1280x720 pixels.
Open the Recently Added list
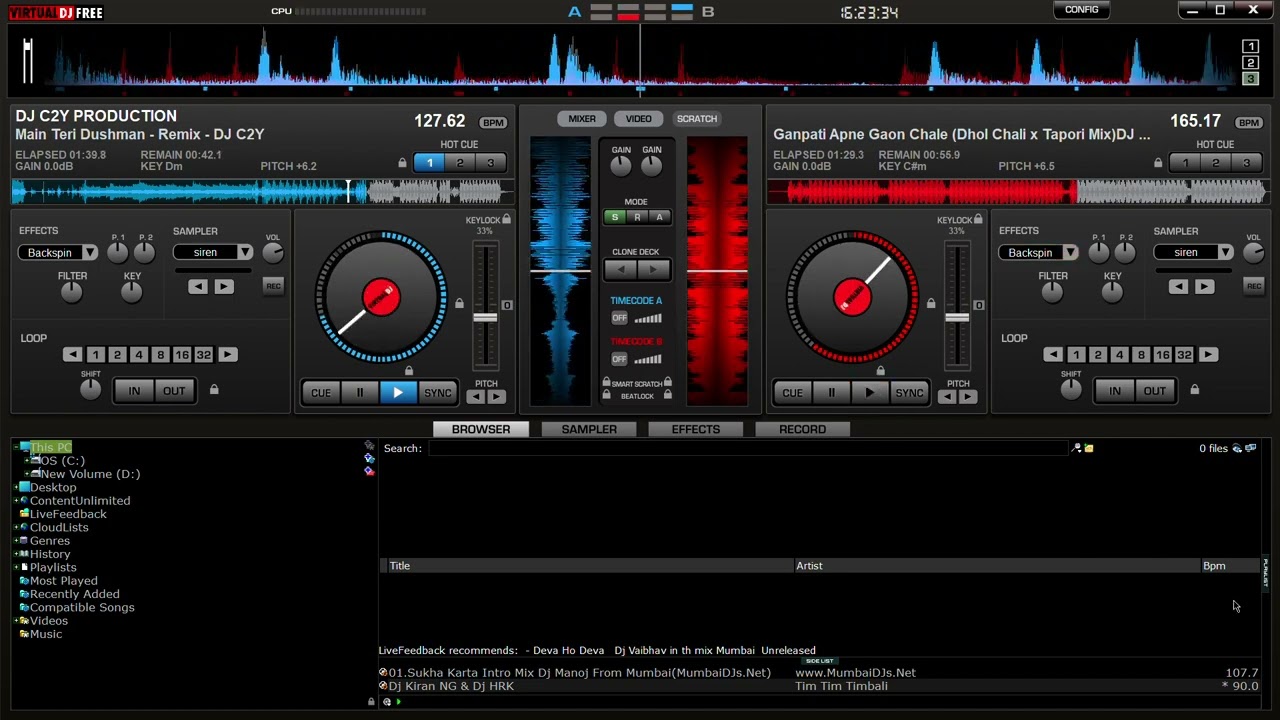click(74, 594)
